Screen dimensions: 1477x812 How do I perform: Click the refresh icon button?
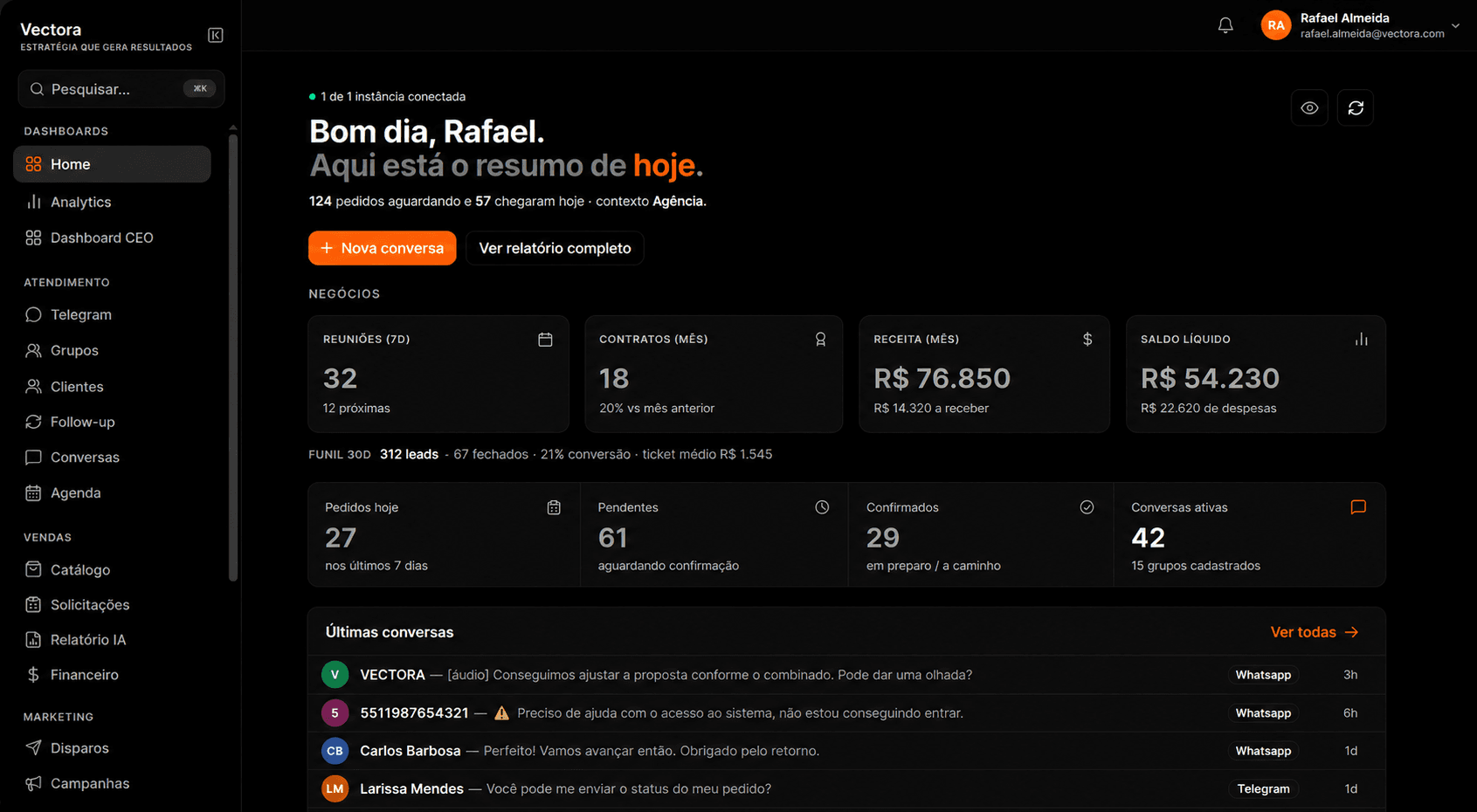(x=1356, y=107)
